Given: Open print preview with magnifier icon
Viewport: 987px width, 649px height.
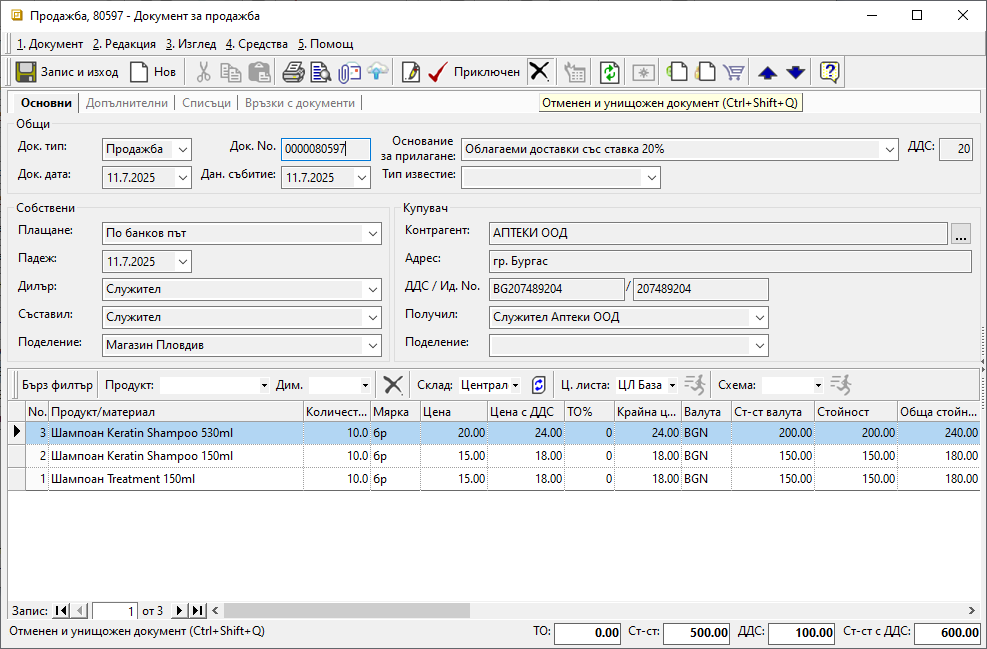Looking at the screenshot, I should point(320,72).
